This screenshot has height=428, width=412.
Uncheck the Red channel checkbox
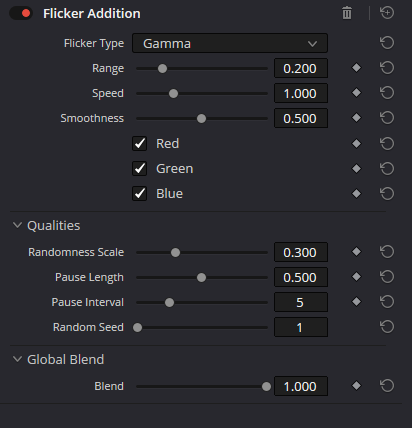click(140, 144)
